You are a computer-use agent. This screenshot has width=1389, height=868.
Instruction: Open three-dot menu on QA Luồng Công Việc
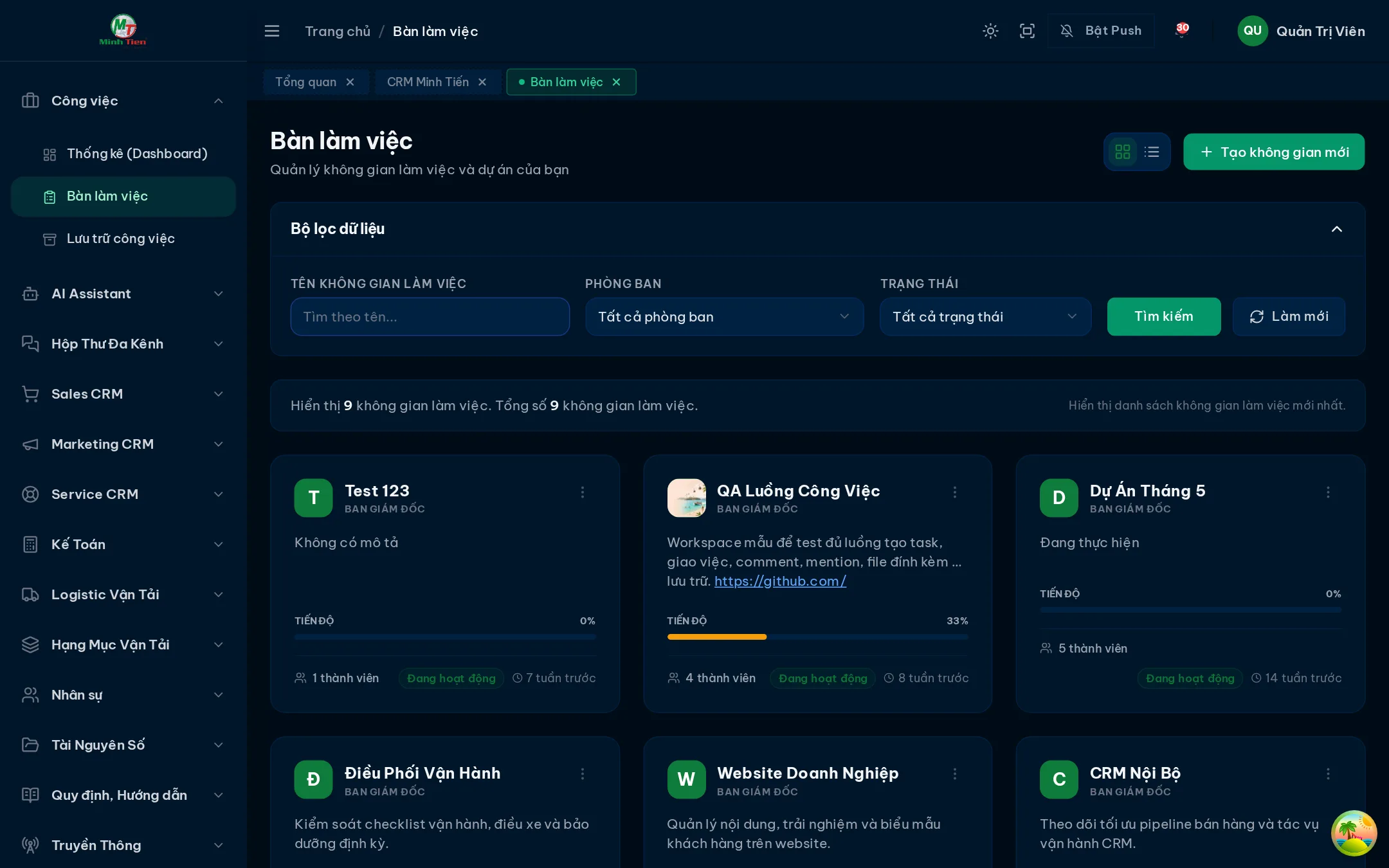click(955, 492)
